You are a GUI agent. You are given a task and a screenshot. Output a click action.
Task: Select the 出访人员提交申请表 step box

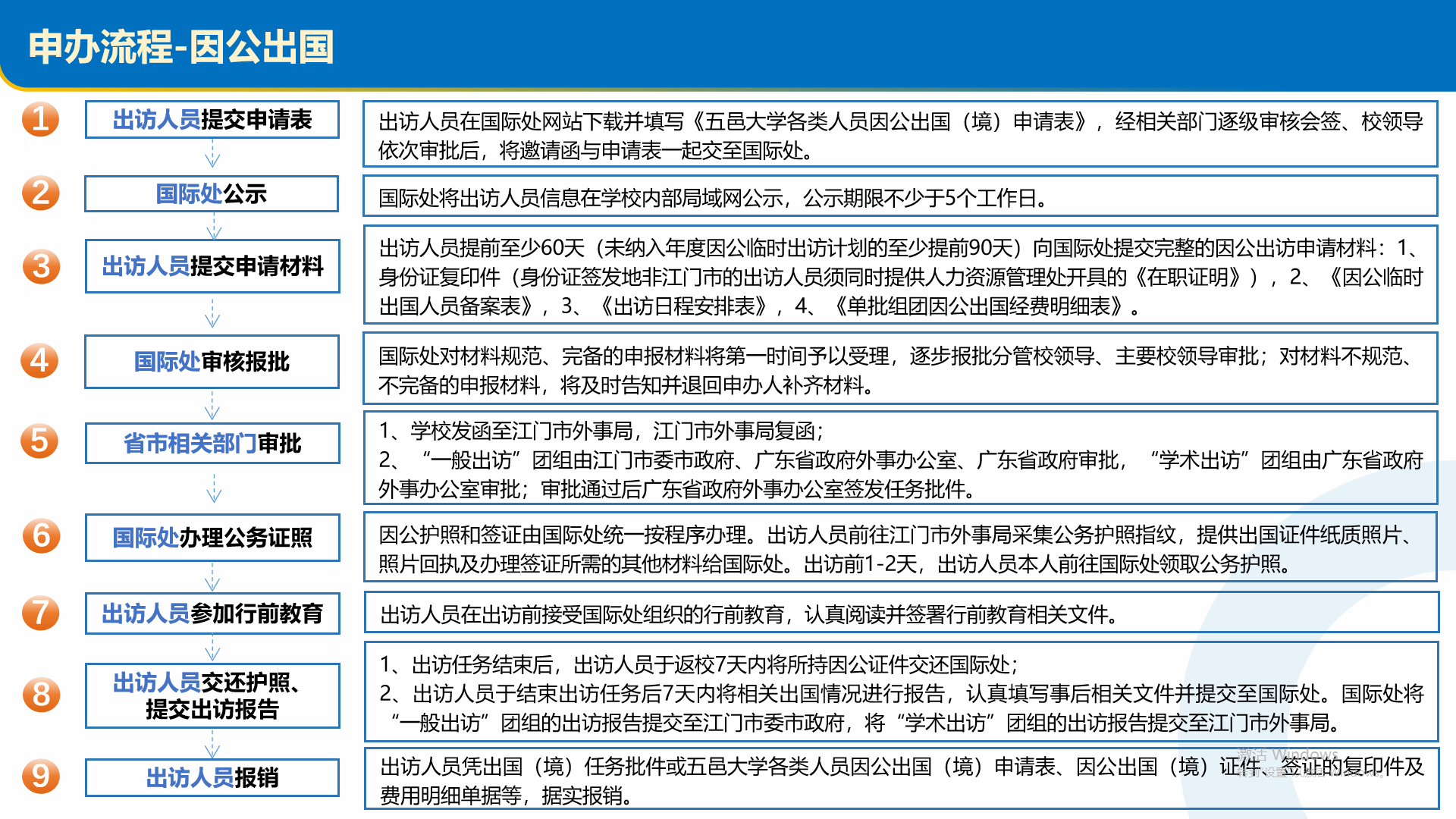tap(212, 120)
